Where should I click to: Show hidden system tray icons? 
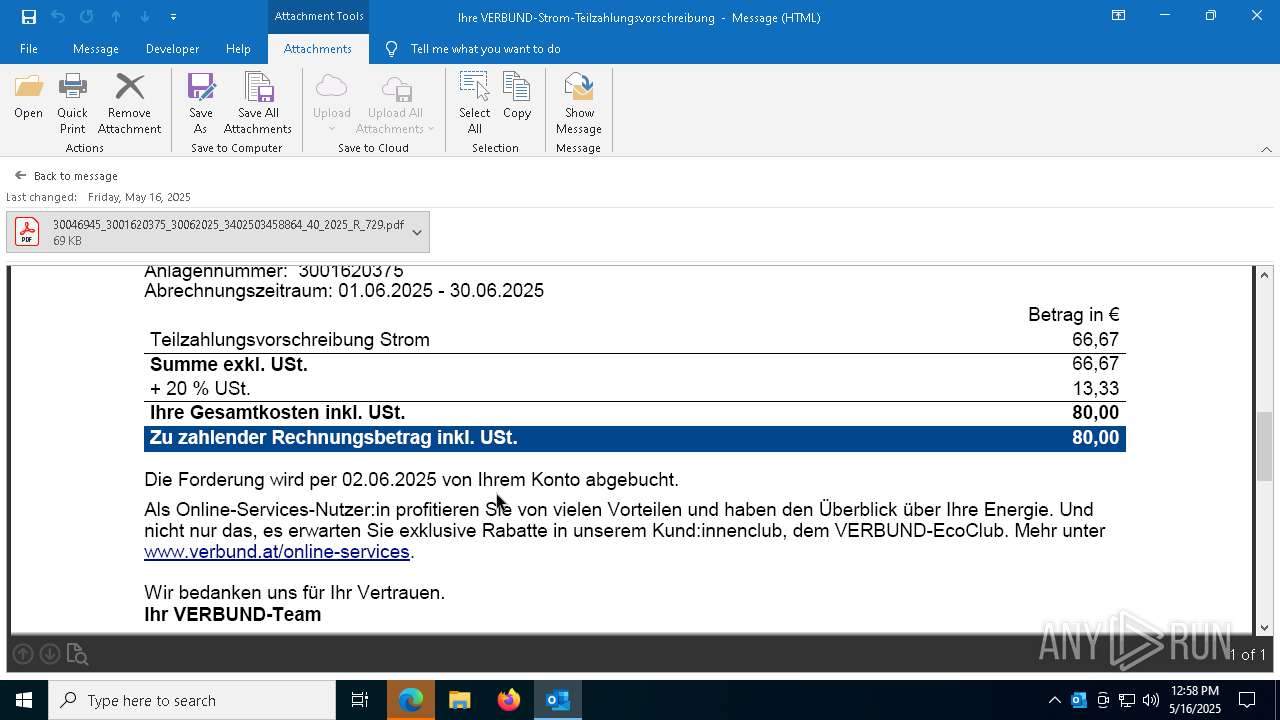(1054, 700)
